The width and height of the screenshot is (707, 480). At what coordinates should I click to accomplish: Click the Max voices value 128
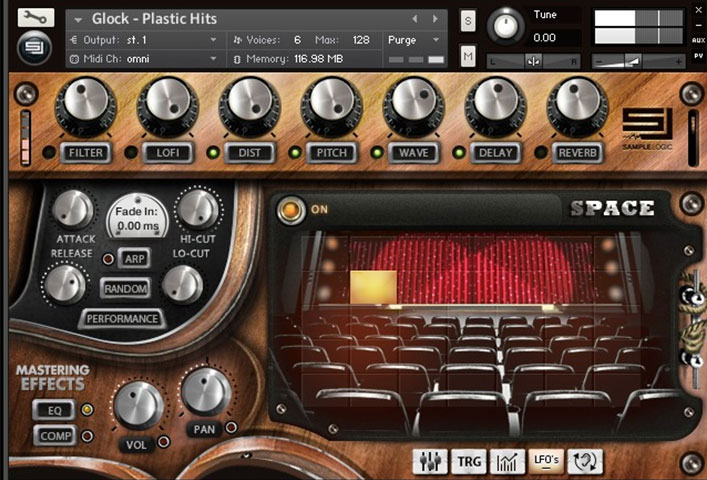(361, 40)
